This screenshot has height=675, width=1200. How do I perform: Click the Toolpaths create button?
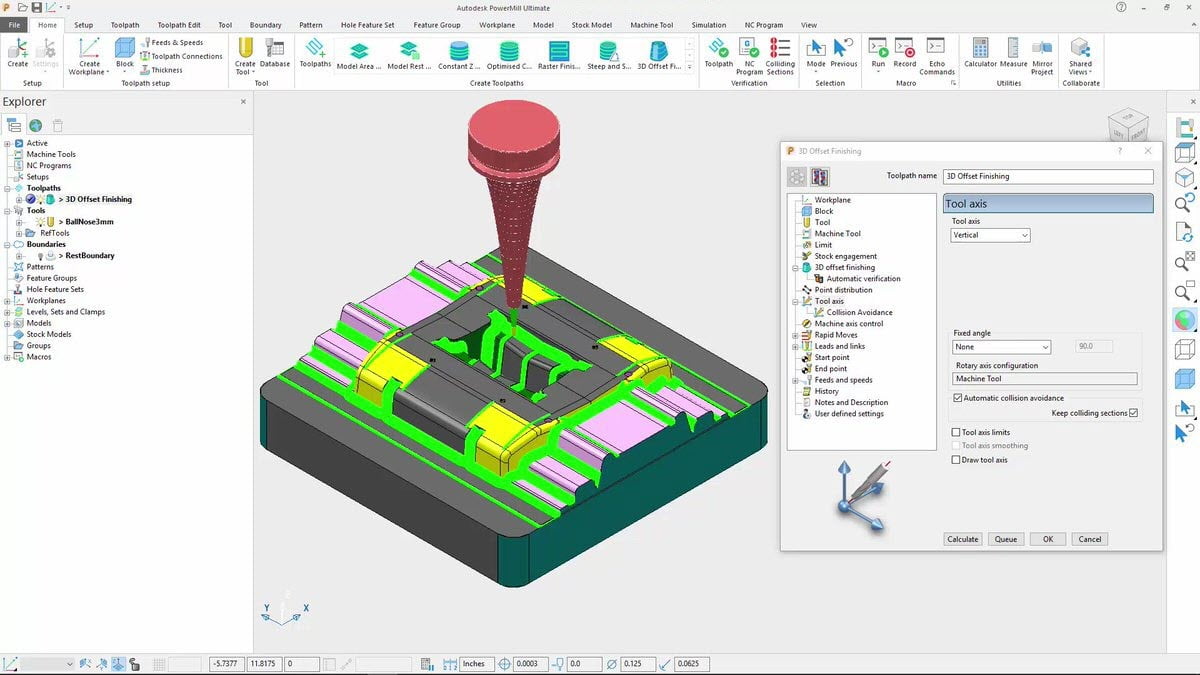pyautogui.click(x=315, y=53)
